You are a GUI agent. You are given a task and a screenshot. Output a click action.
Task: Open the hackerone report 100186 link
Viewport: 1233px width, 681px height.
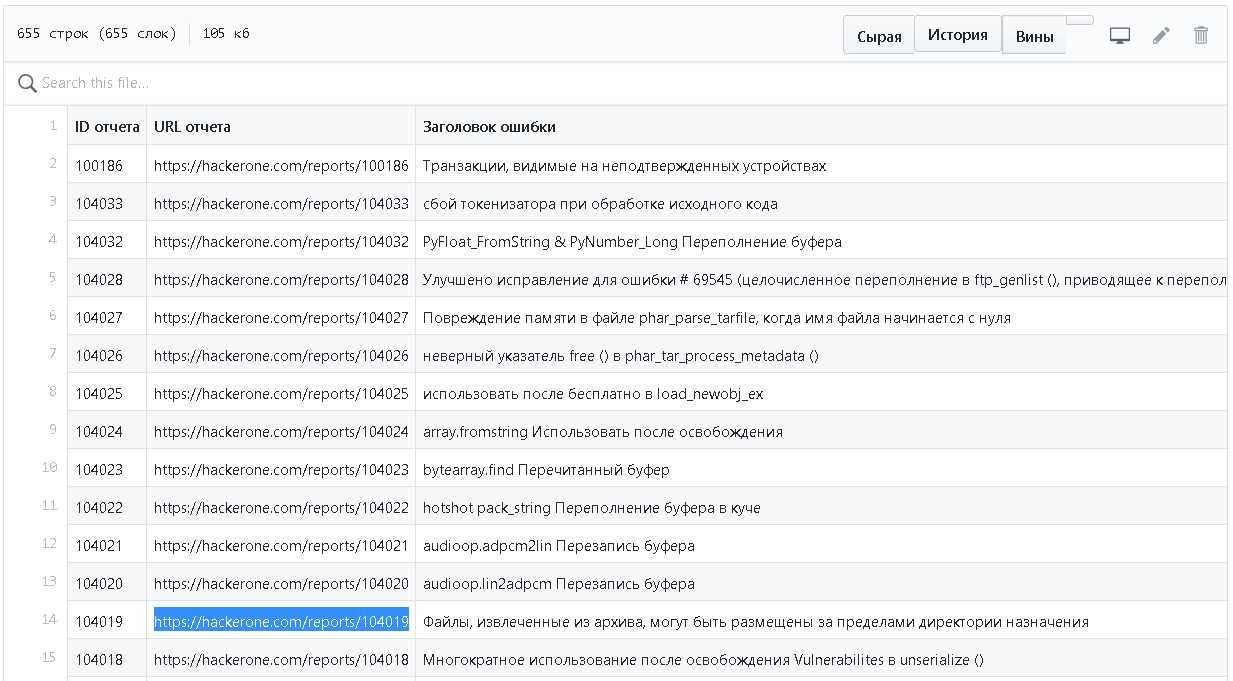pos(281,166)
